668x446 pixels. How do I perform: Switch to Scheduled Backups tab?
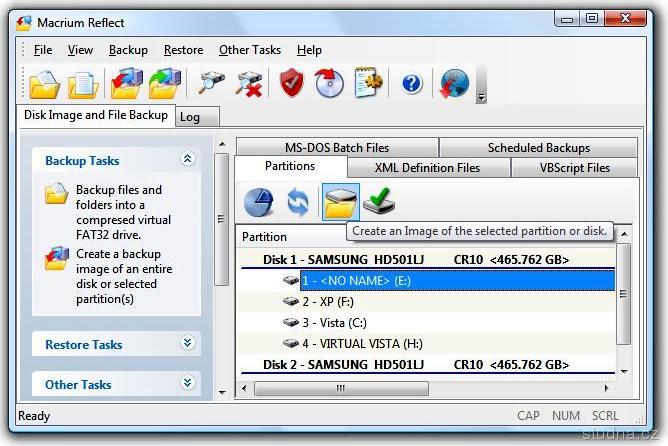538,147
